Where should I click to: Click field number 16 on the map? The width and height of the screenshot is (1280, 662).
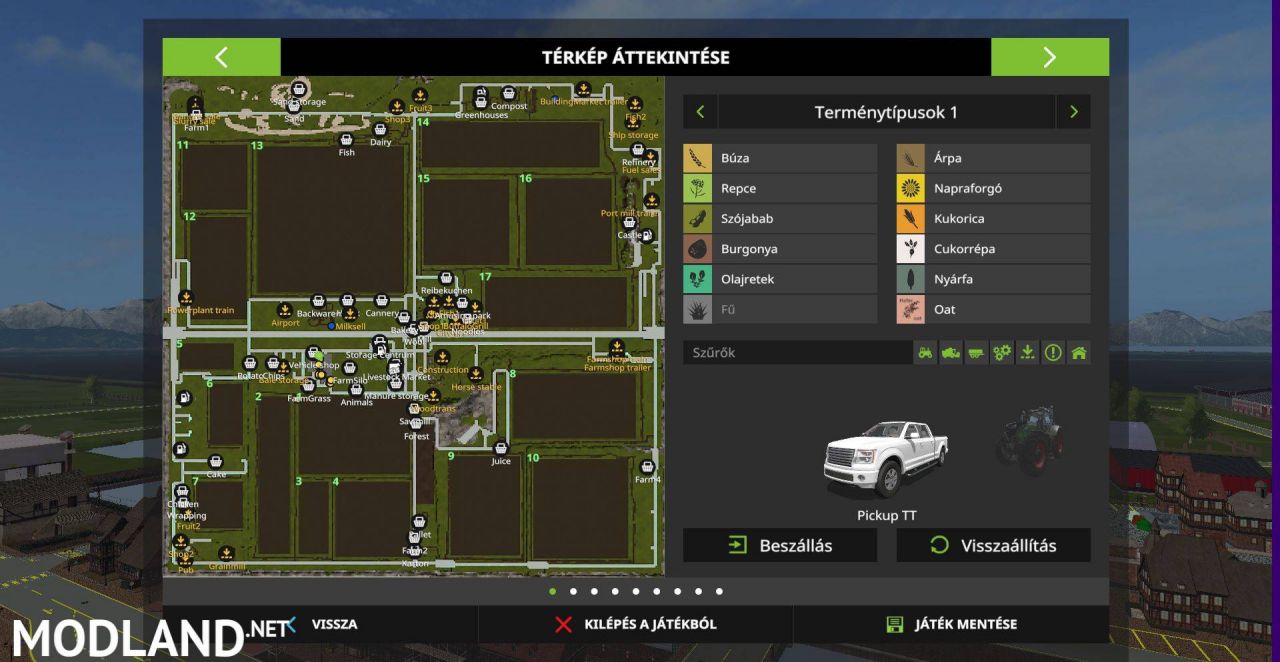(x=525, y=179)
